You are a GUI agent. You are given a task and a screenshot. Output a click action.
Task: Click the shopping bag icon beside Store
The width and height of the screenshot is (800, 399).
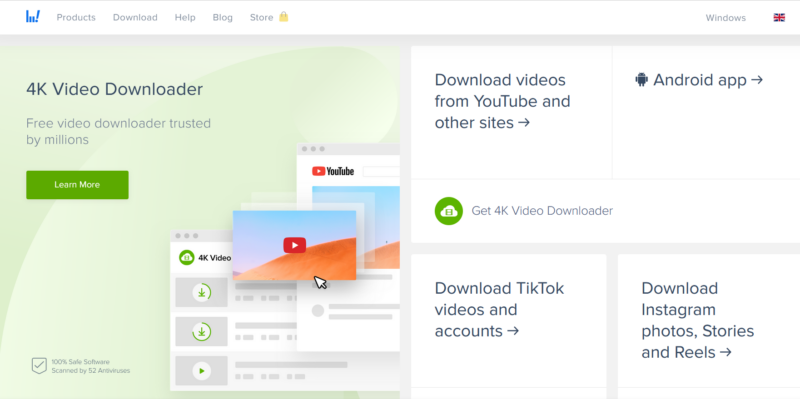point(284,17)
